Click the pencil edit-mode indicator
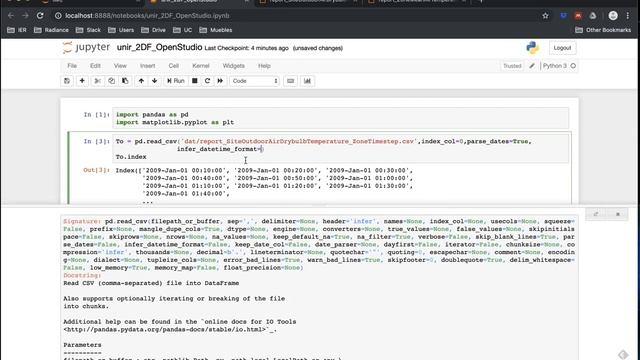 (532, 66)
